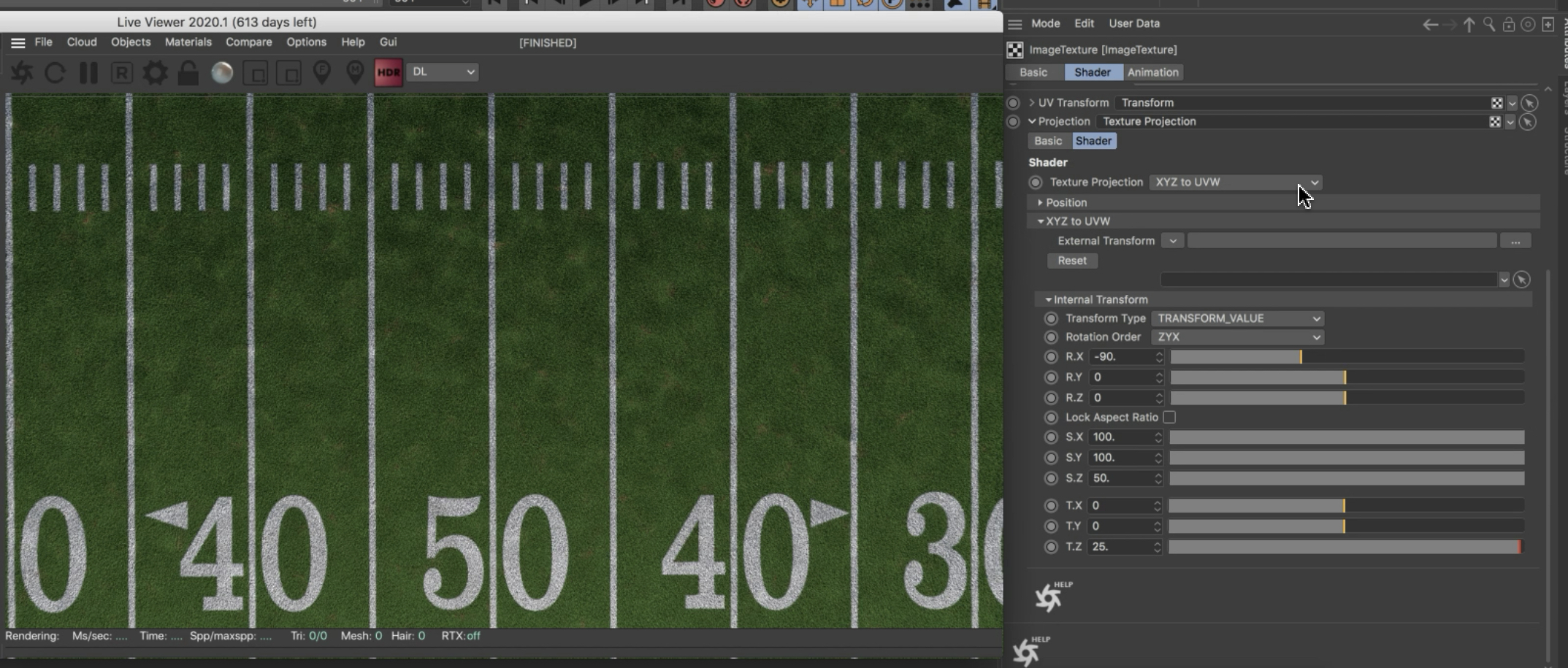Click the pick arrow on Projection row
1568x668 pixels.
[1528, 122]
